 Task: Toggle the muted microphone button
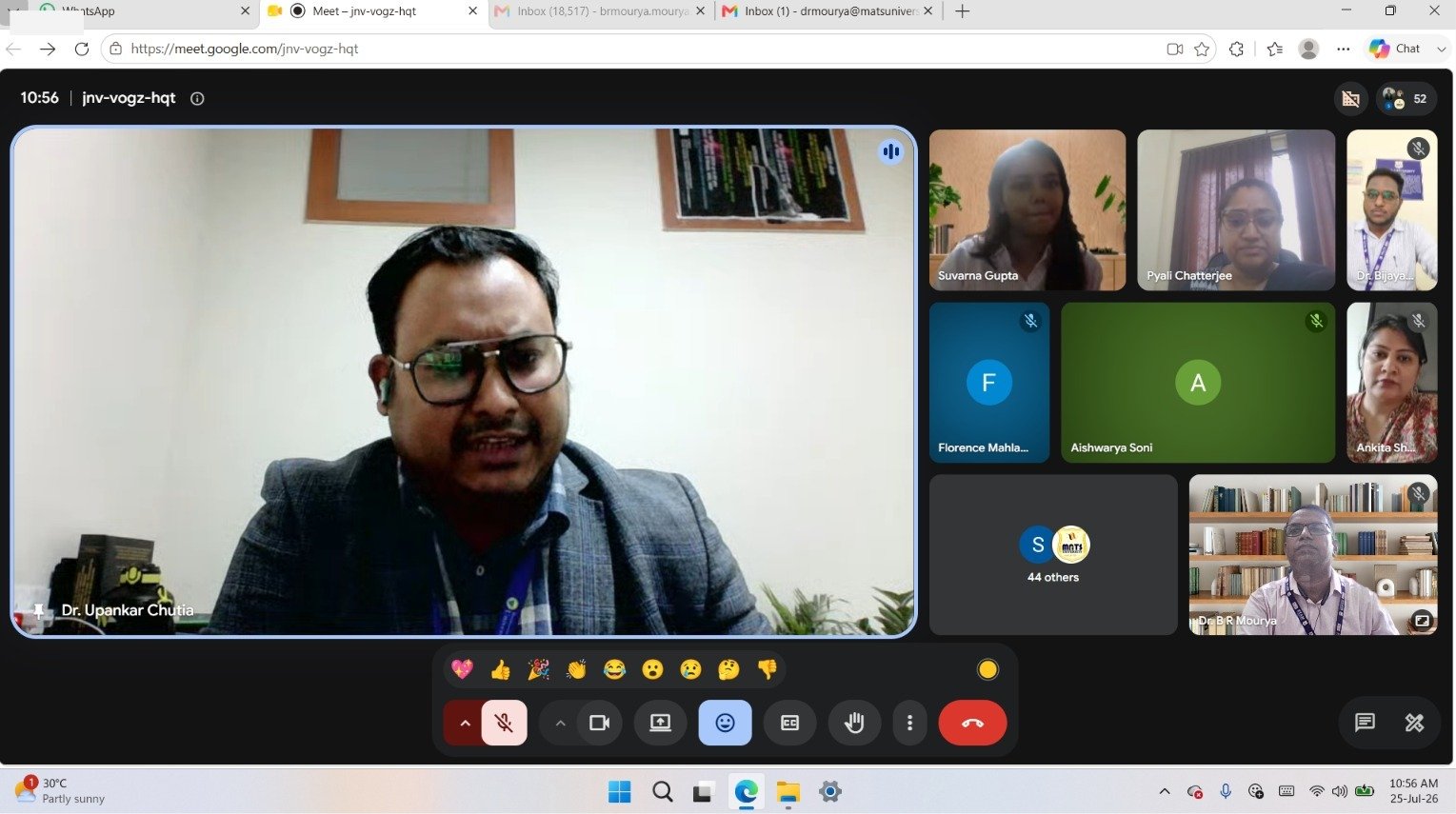coord(505,723)
